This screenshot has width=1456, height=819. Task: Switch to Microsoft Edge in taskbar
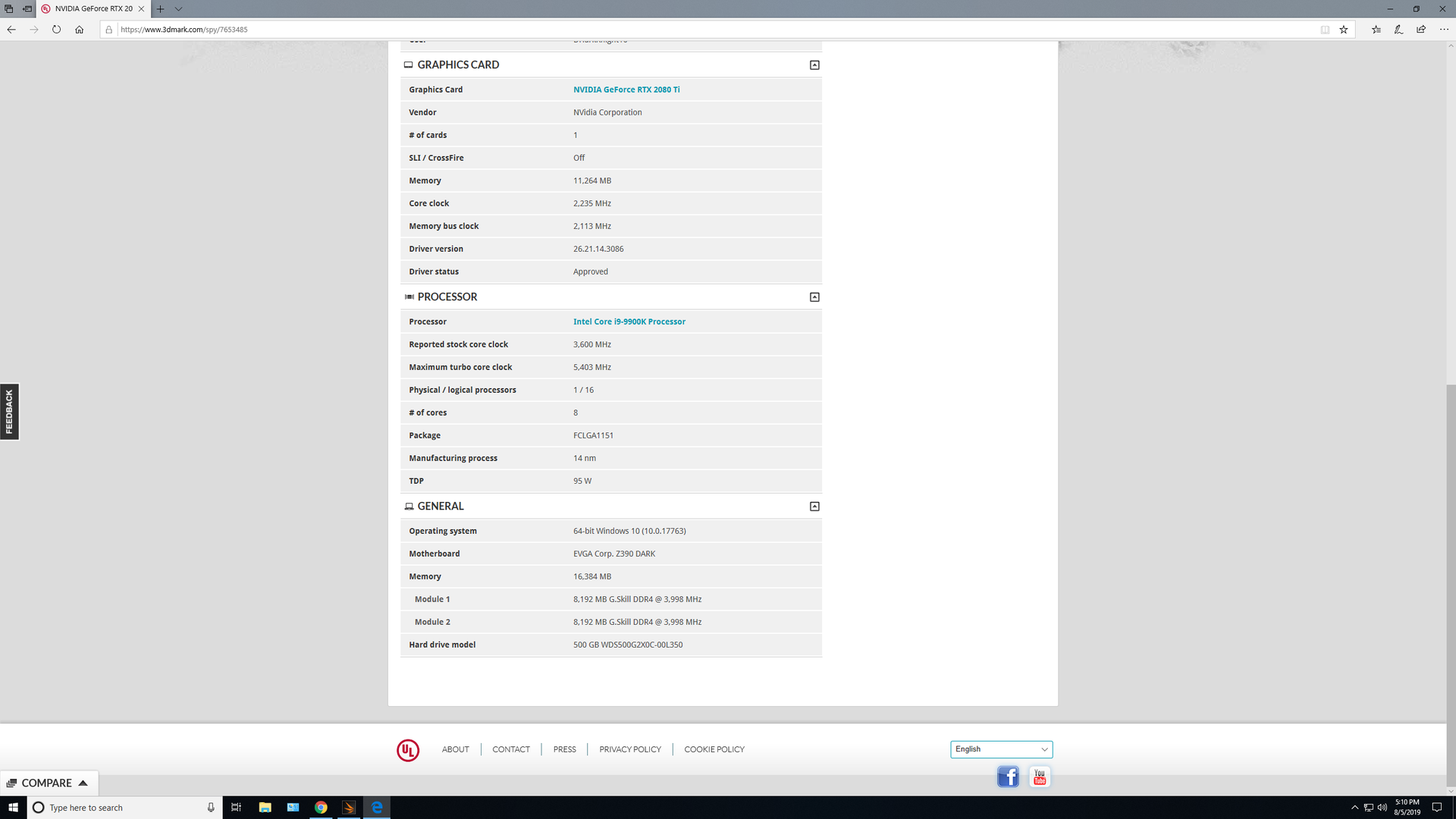[377, 808]
